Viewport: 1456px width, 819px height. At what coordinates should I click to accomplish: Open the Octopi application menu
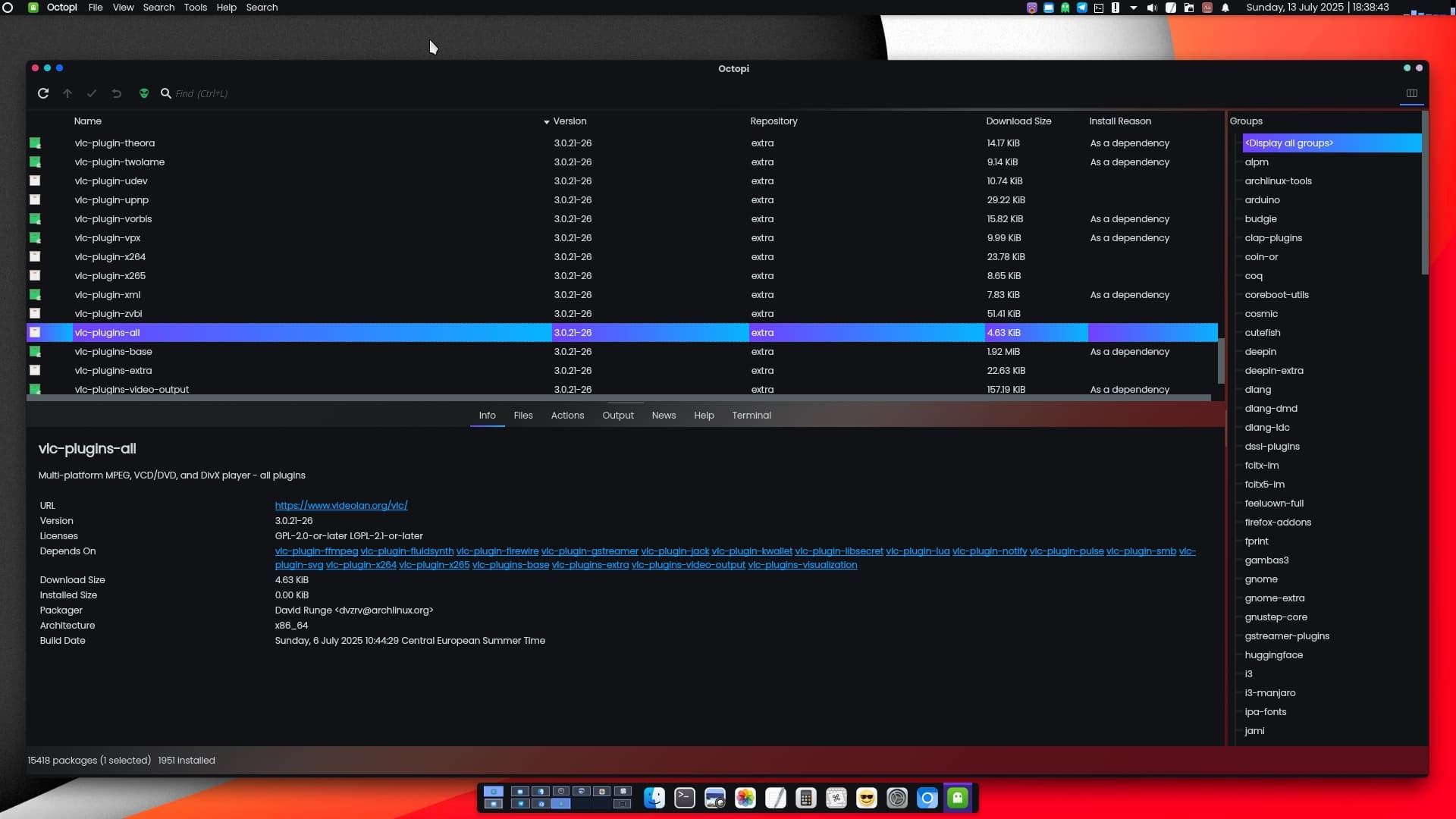(62, 8)
